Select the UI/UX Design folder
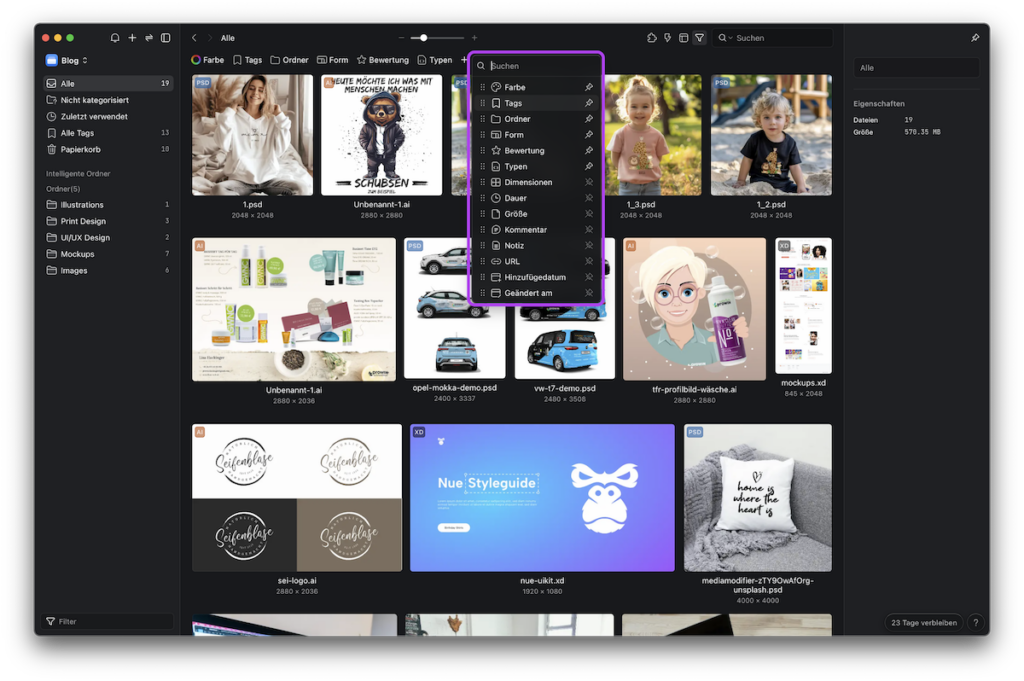The width and height of the screenshot is (1024, 681). coord(108,238)
